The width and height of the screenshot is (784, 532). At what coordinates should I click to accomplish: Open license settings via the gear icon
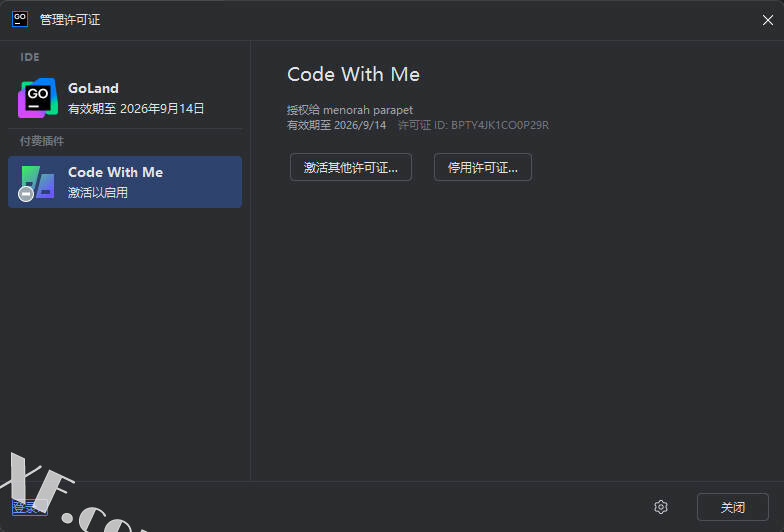[x=661, y=507]
